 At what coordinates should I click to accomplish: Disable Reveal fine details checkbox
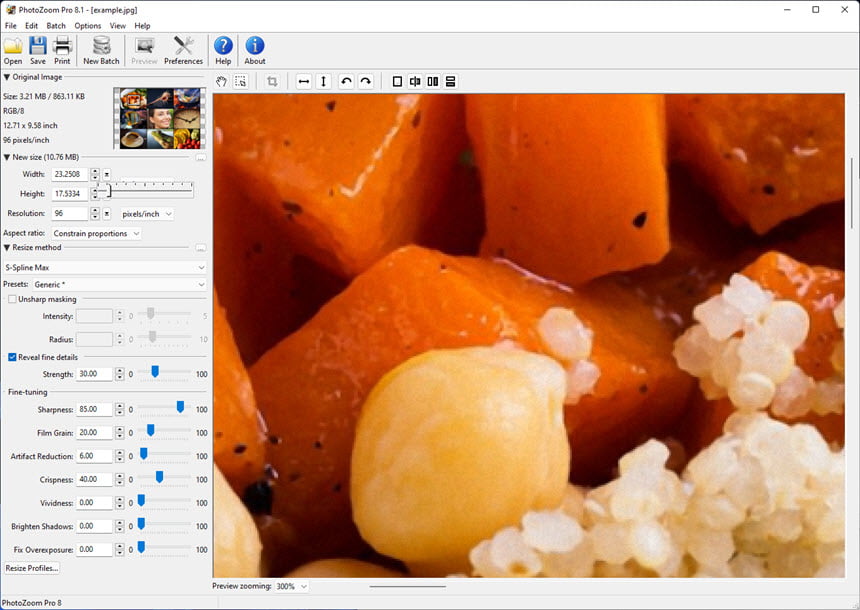point(12,357)
